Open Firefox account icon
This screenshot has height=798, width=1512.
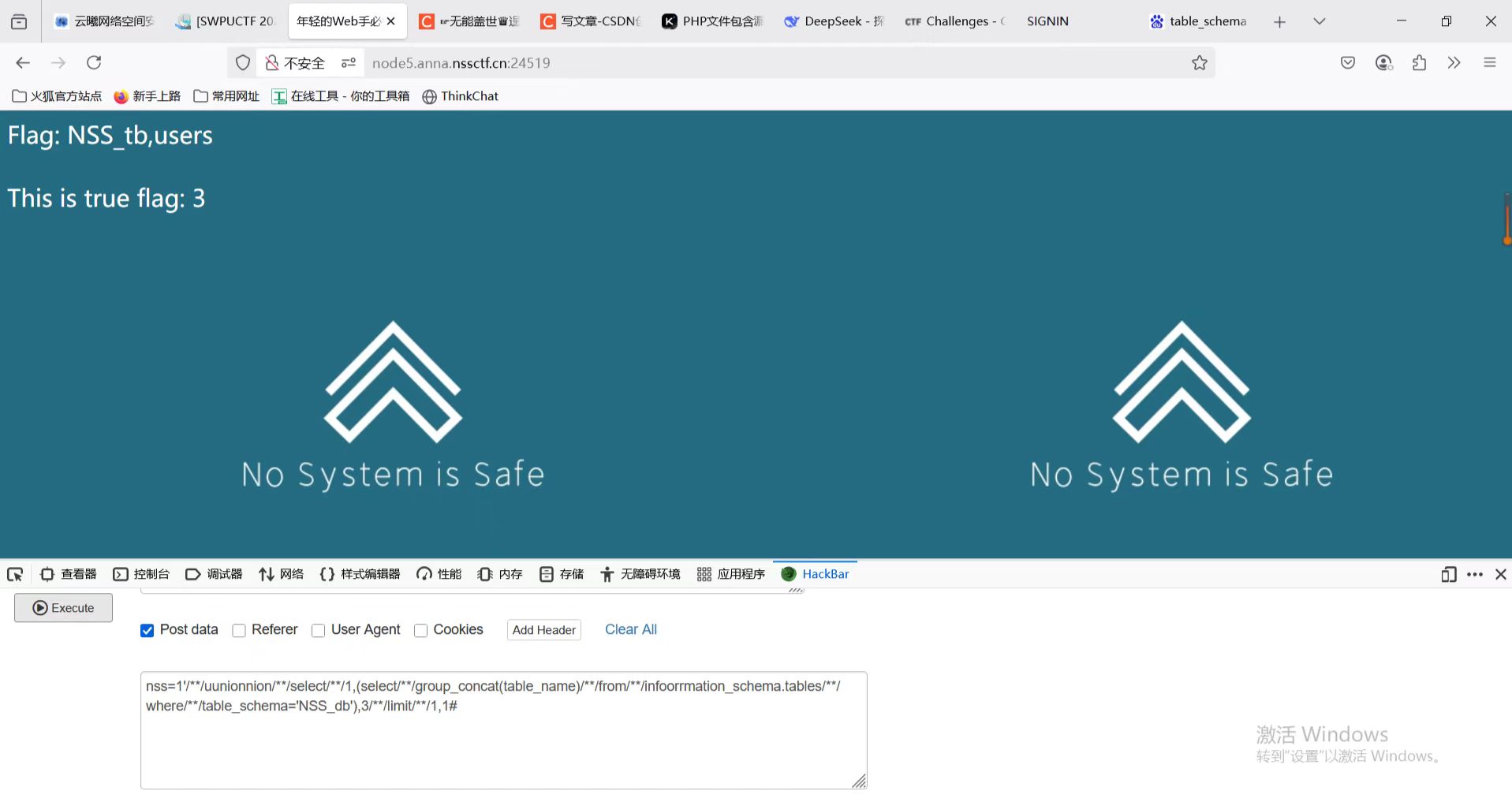1383,62
